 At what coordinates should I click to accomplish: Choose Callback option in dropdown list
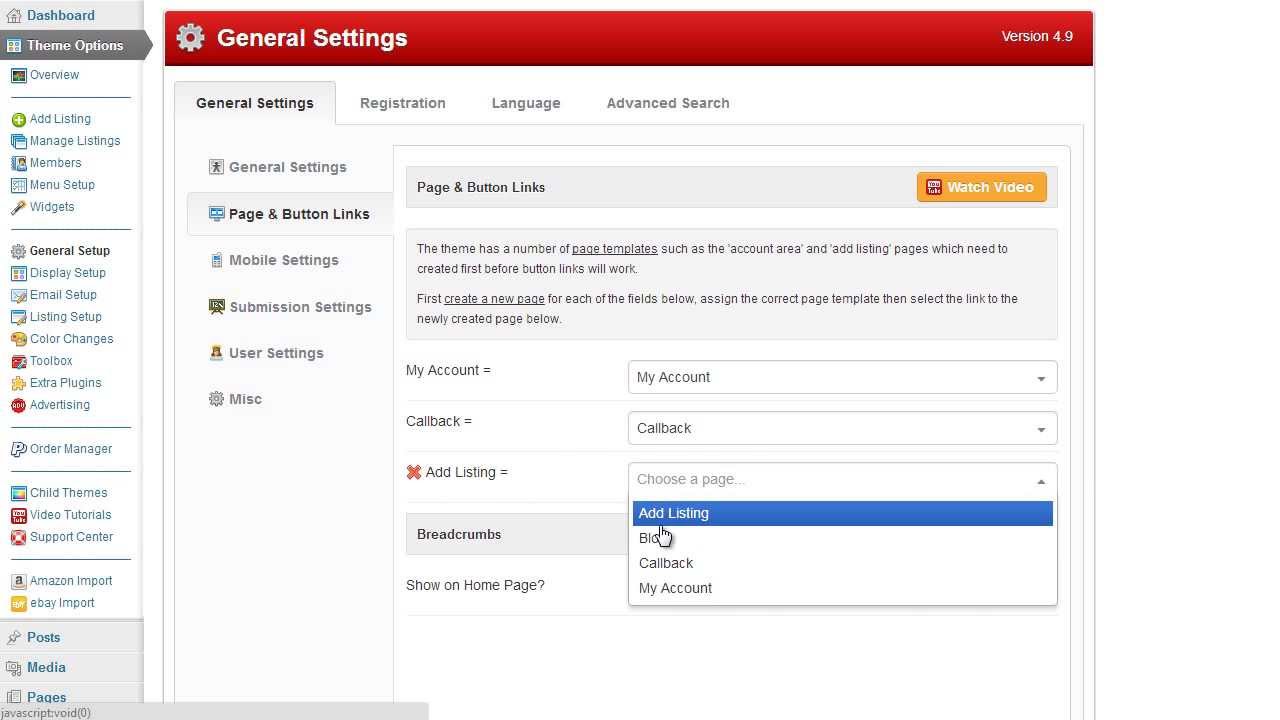[842, 563]
